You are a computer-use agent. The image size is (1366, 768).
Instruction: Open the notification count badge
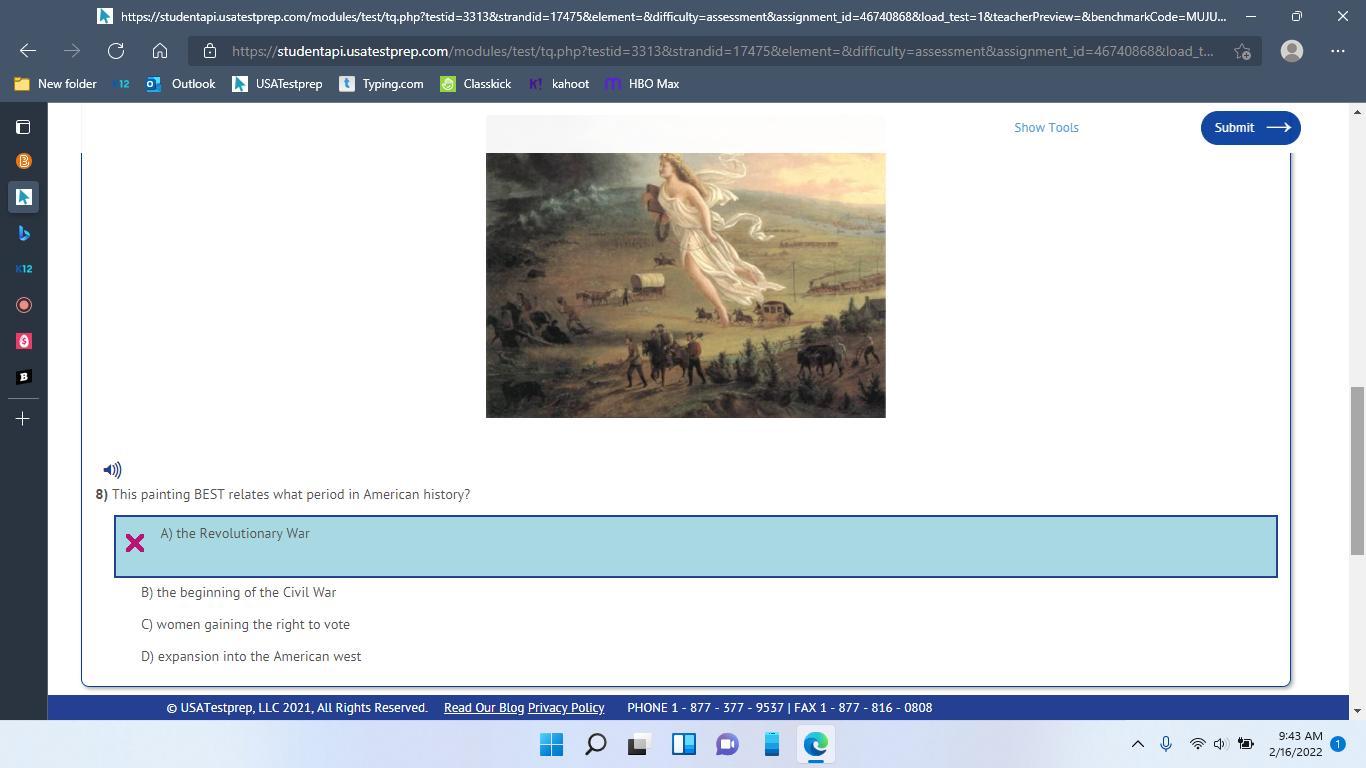tap(1338, 744)
